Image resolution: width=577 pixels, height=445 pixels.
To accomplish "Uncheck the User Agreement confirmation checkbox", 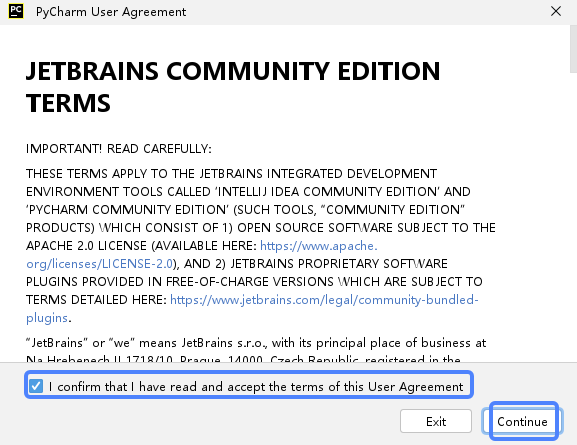I will (36, 386).
